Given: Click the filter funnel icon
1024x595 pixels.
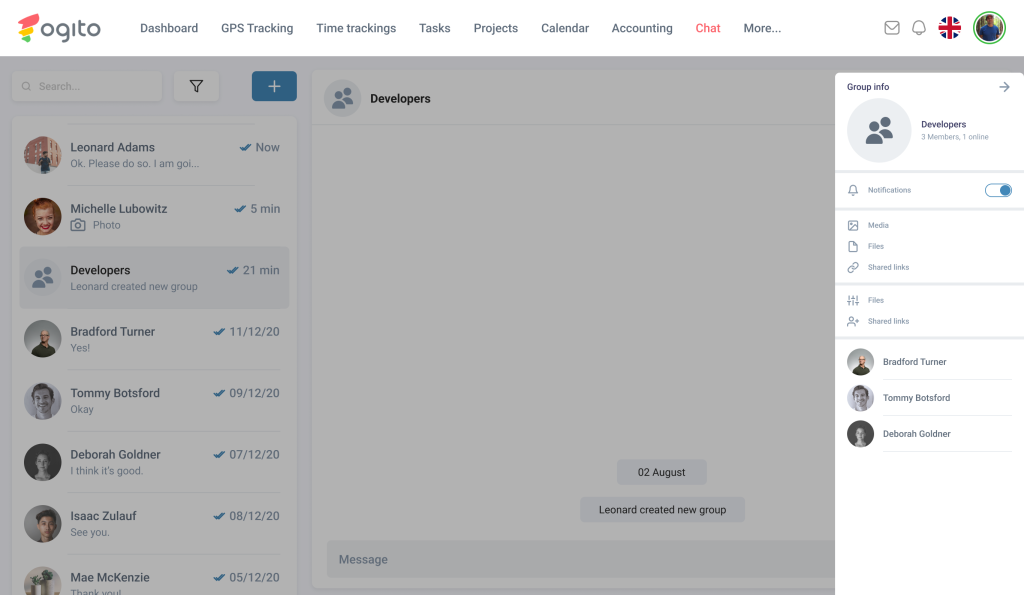Looking at the screenshot, I should point(196,87).
